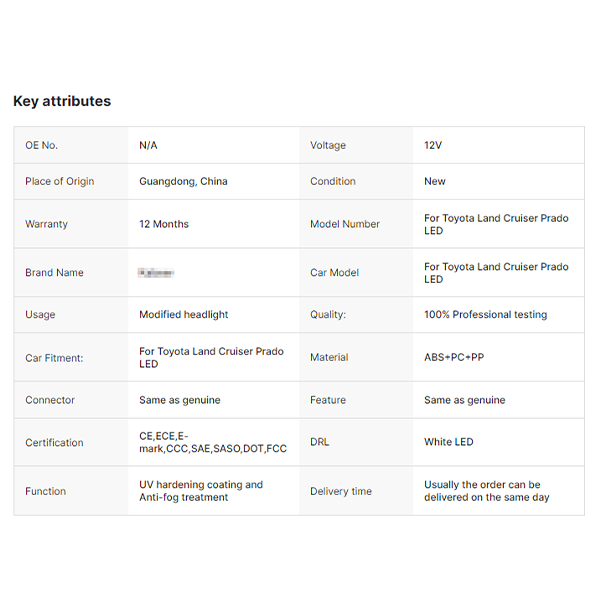Click the Model Number label
This screenshot has height=600, width=600.
pyautogui.click(x=345, y=224)
